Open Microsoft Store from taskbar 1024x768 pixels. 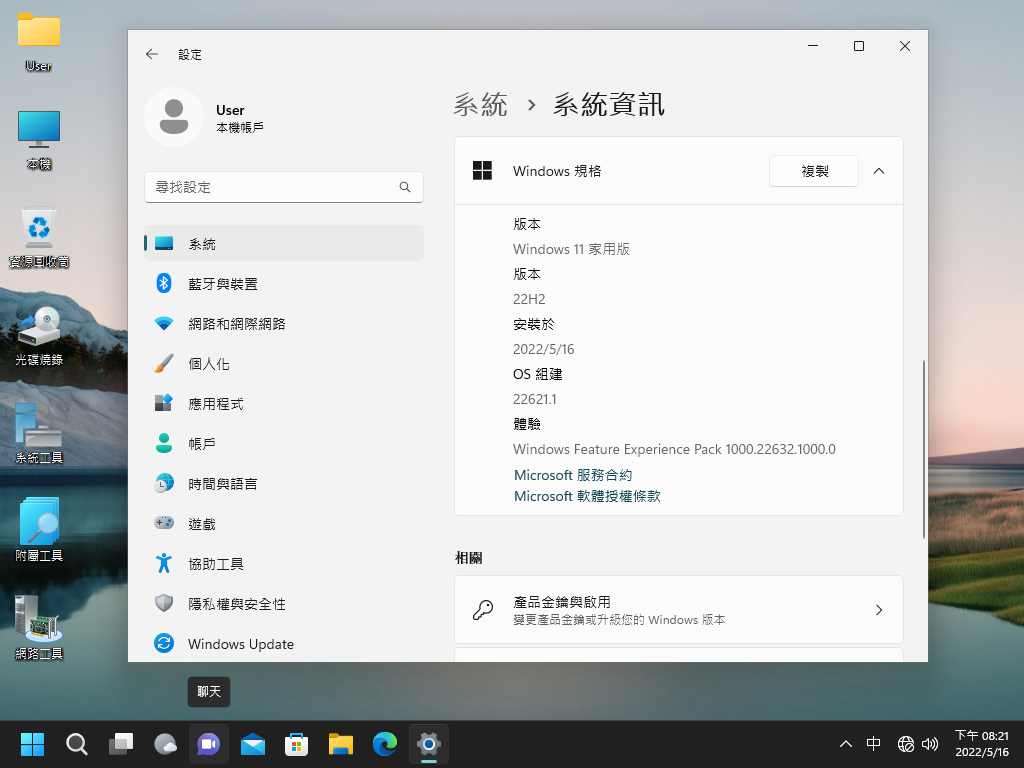pos(296,744)
